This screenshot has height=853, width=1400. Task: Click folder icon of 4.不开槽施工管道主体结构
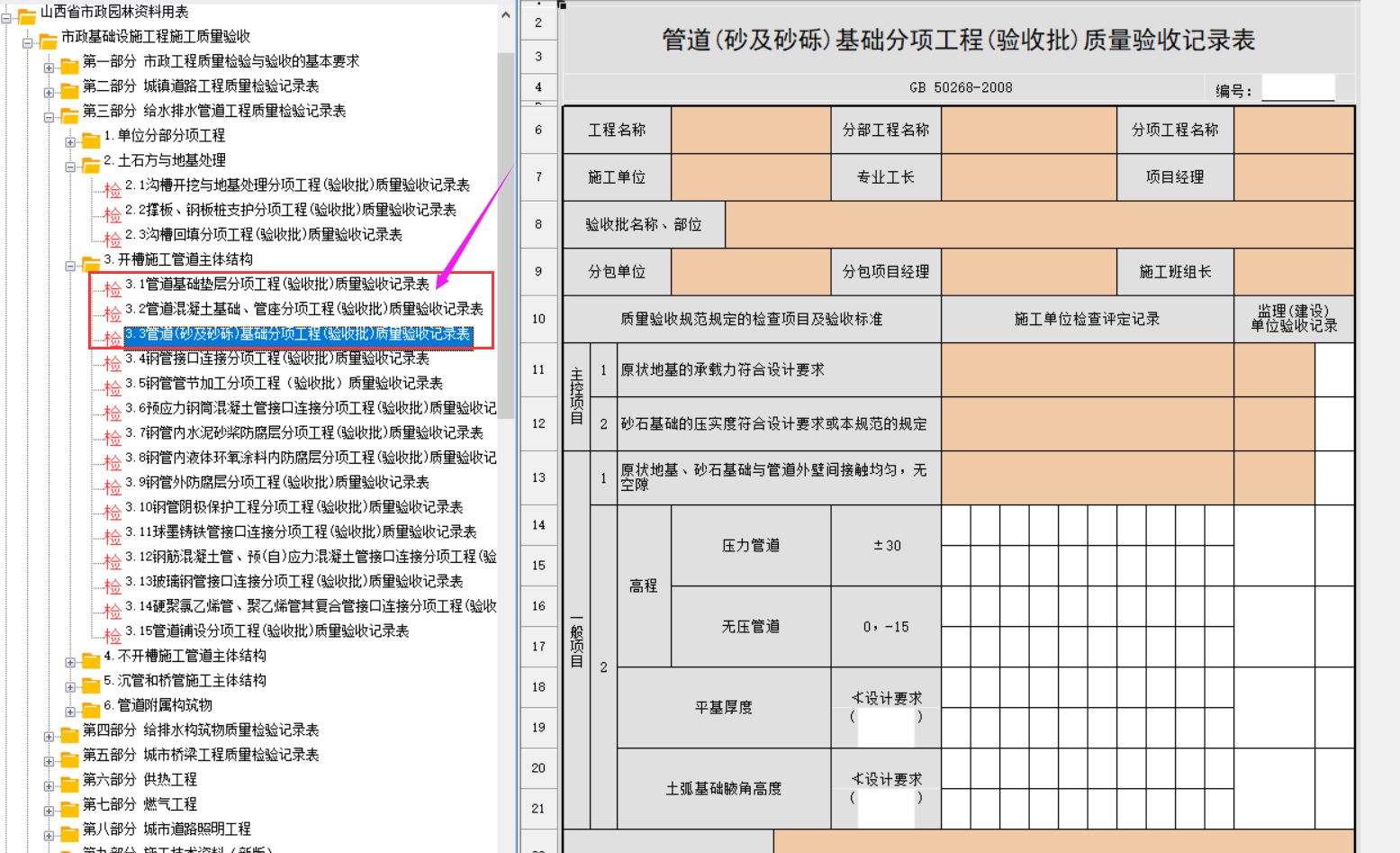pyautogui.click(x=91, y=659)
